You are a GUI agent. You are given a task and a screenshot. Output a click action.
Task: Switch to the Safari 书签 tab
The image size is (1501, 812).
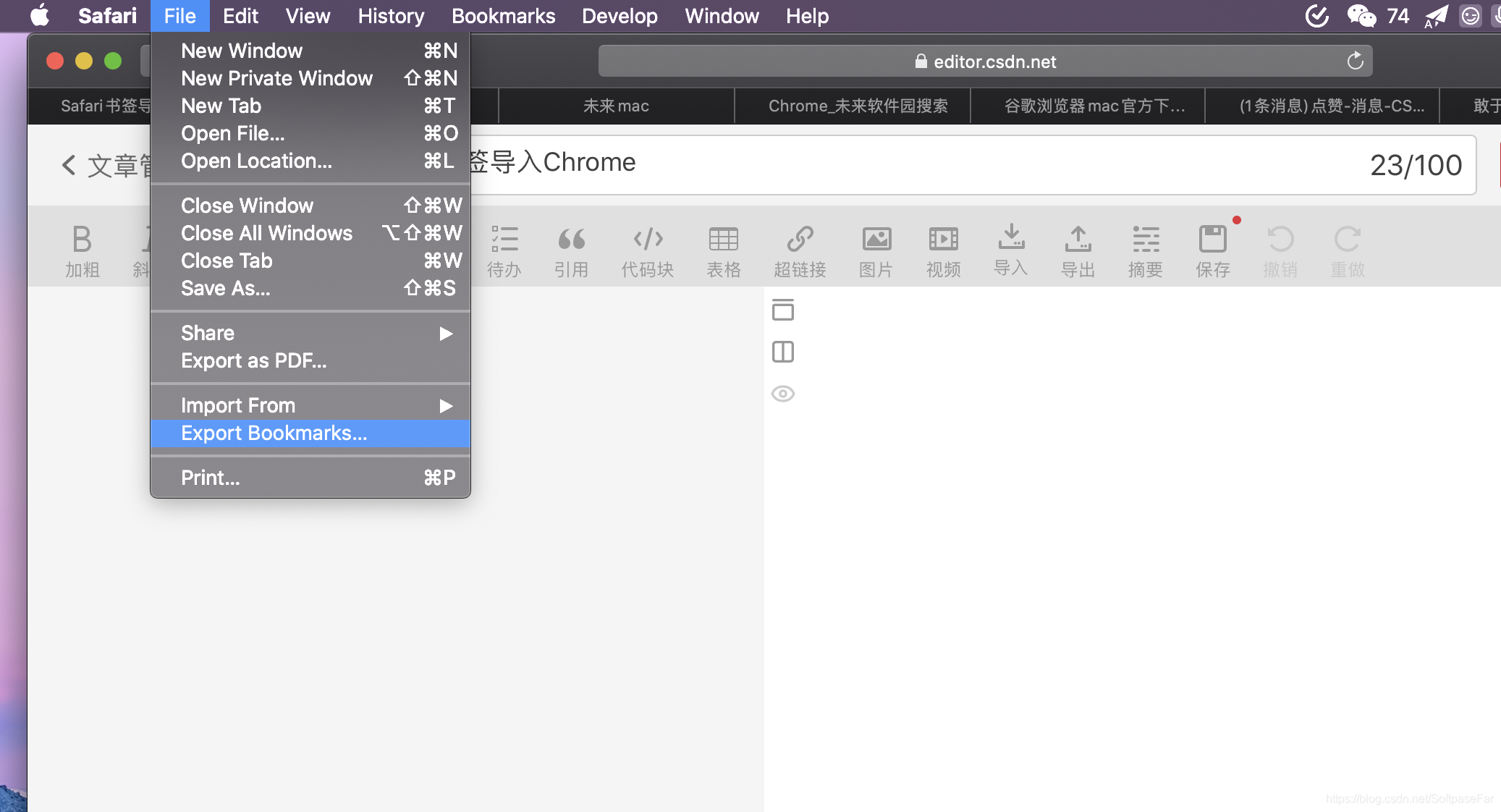(x=90, y=106)
